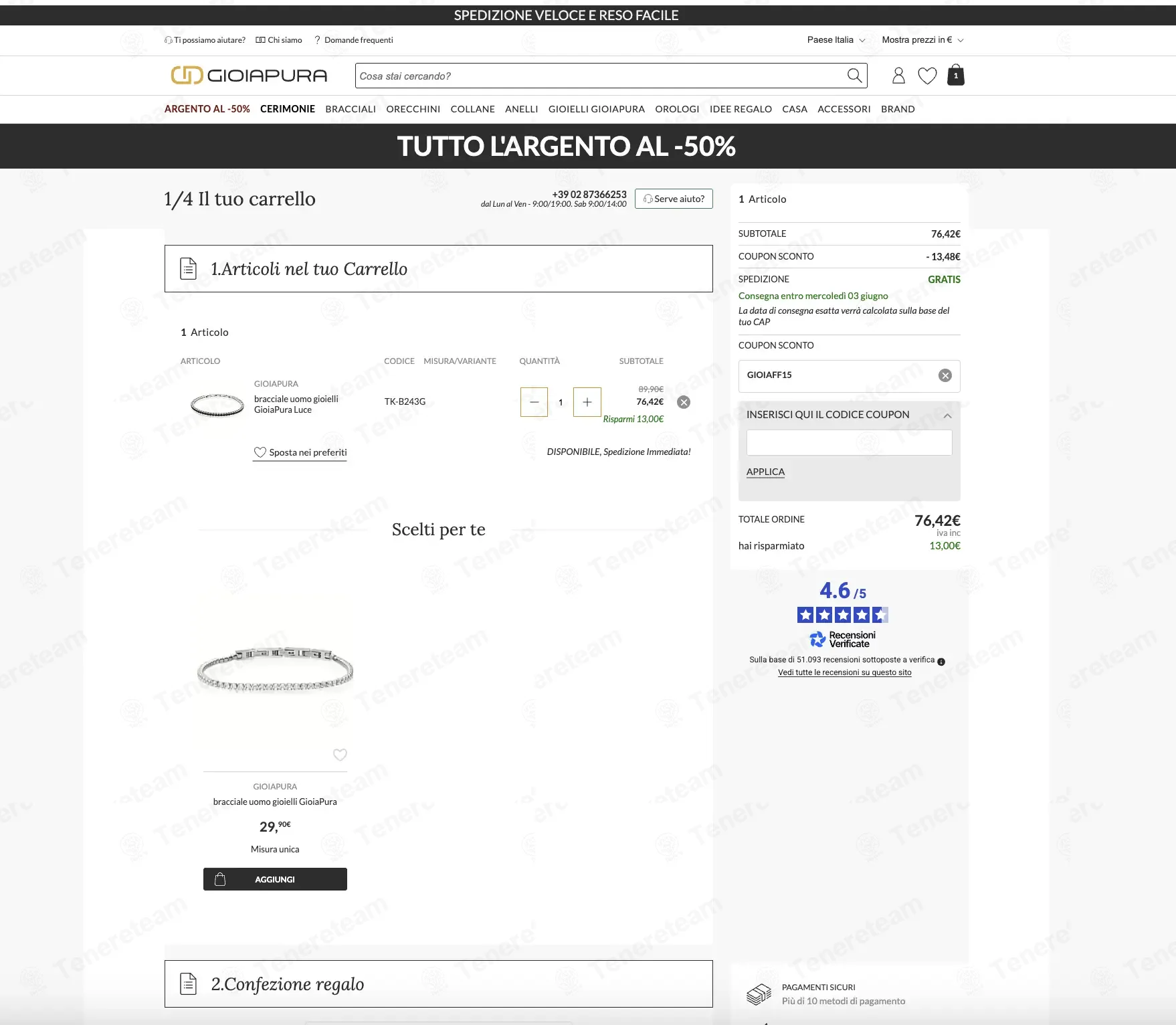Remove GIOIAFF15 coupon with X icon
Viewport: 1176px width, 1025px height.
945,375
